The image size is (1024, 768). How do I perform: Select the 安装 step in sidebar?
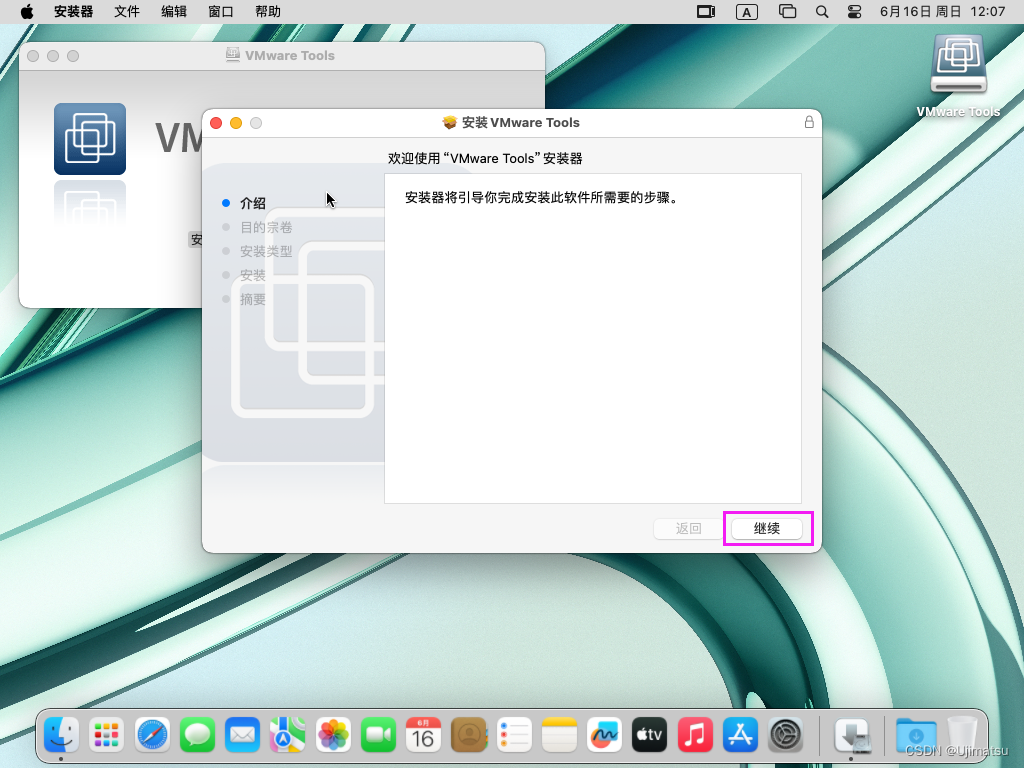(253, 275)
